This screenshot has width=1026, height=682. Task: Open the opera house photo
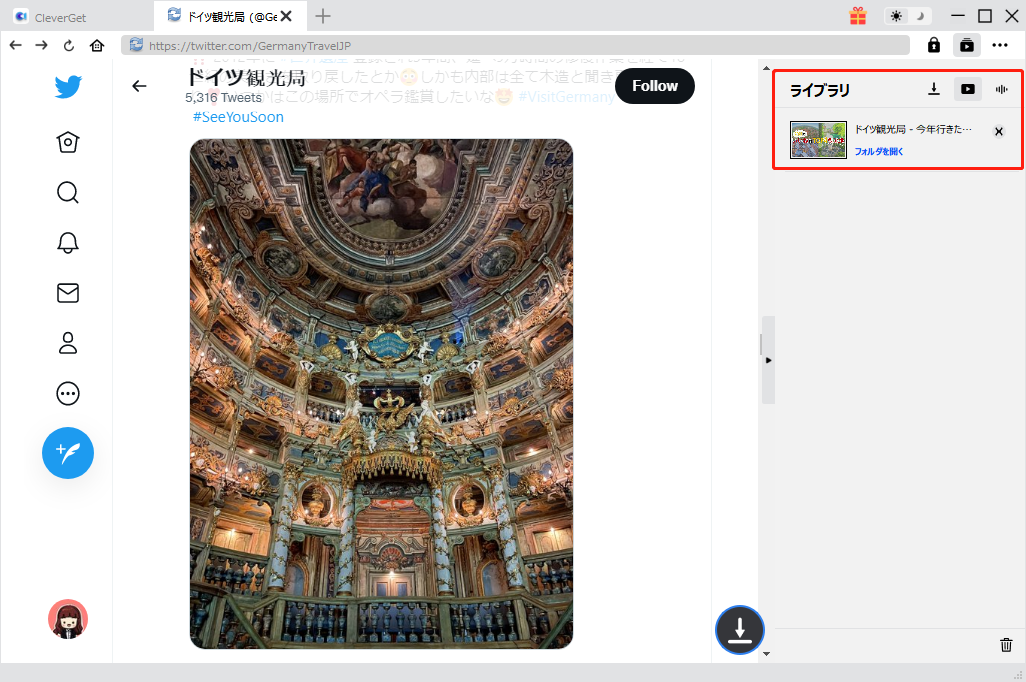381,393
